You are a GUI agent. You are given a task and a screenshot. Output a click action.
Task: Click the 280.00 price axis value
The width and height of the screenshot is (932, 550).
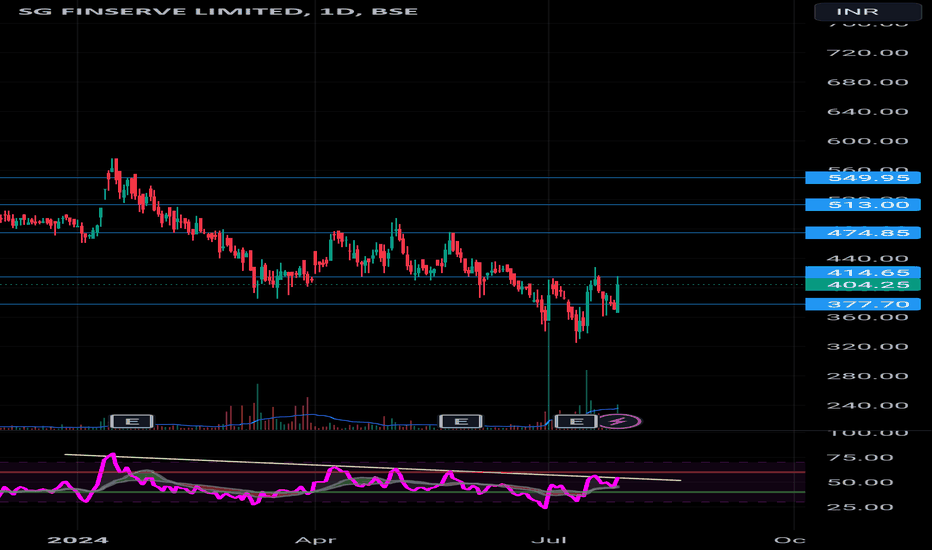(x=867, y=376)
